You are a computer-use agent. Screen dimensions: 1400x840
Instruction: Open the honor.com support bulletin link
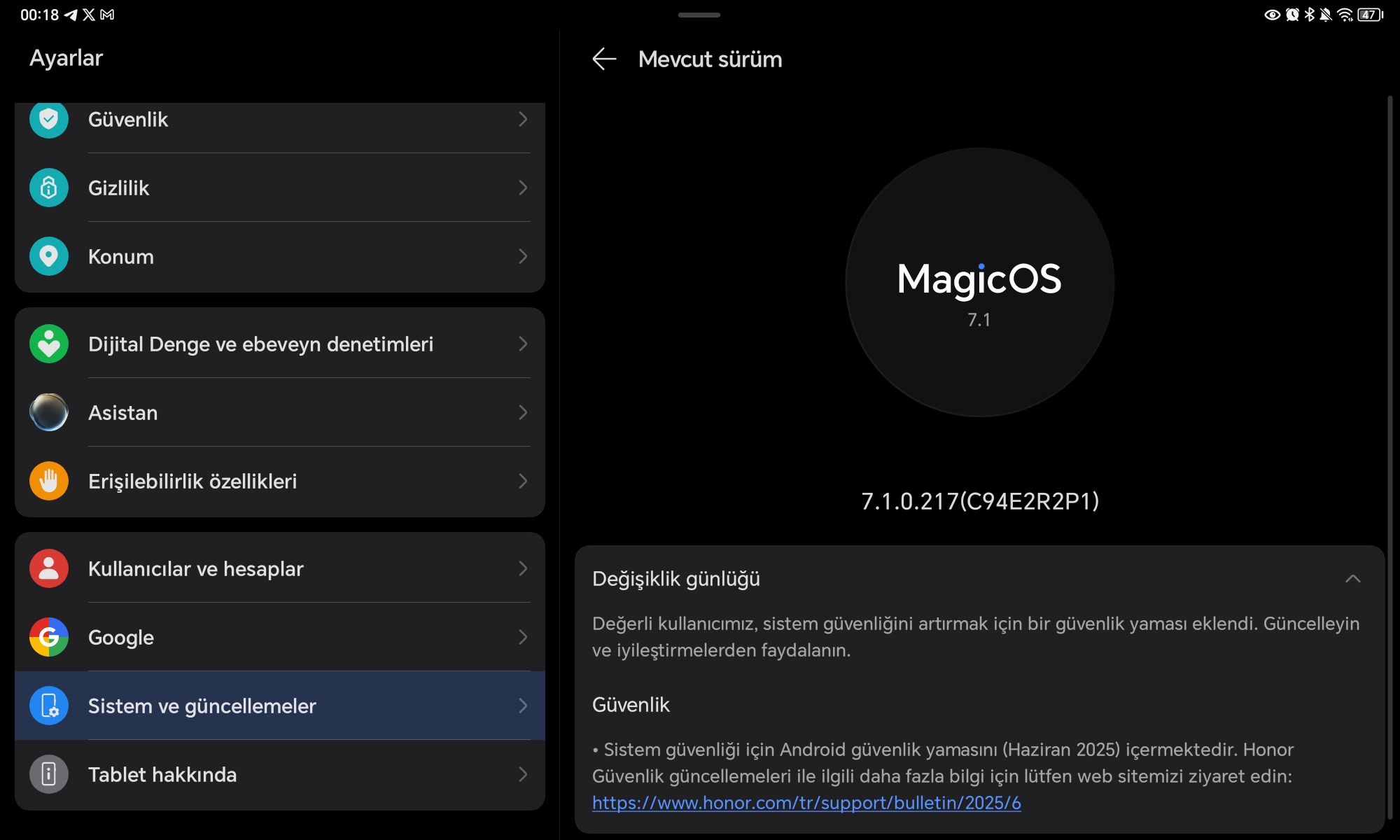tap(806, 803)
